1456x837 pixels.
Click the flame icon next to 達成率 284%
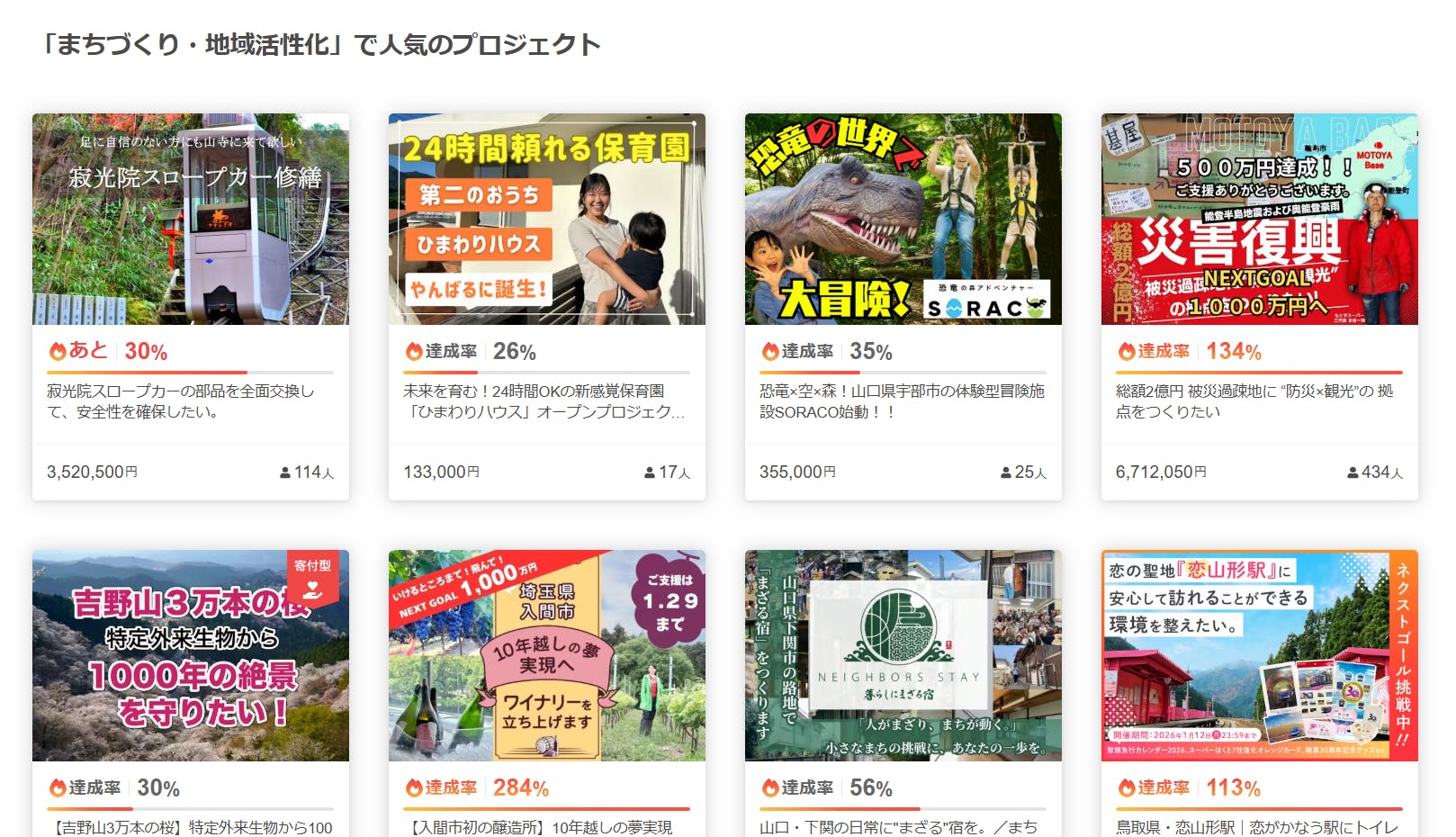[x=414, y=787]
